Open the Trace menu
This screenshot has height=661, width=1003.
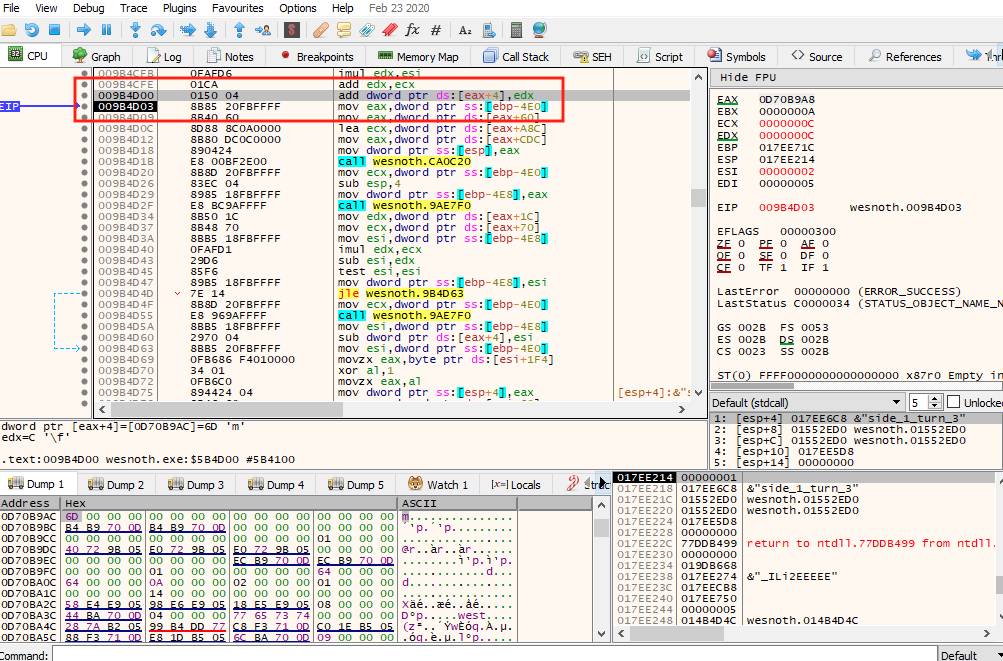point(133,8)
